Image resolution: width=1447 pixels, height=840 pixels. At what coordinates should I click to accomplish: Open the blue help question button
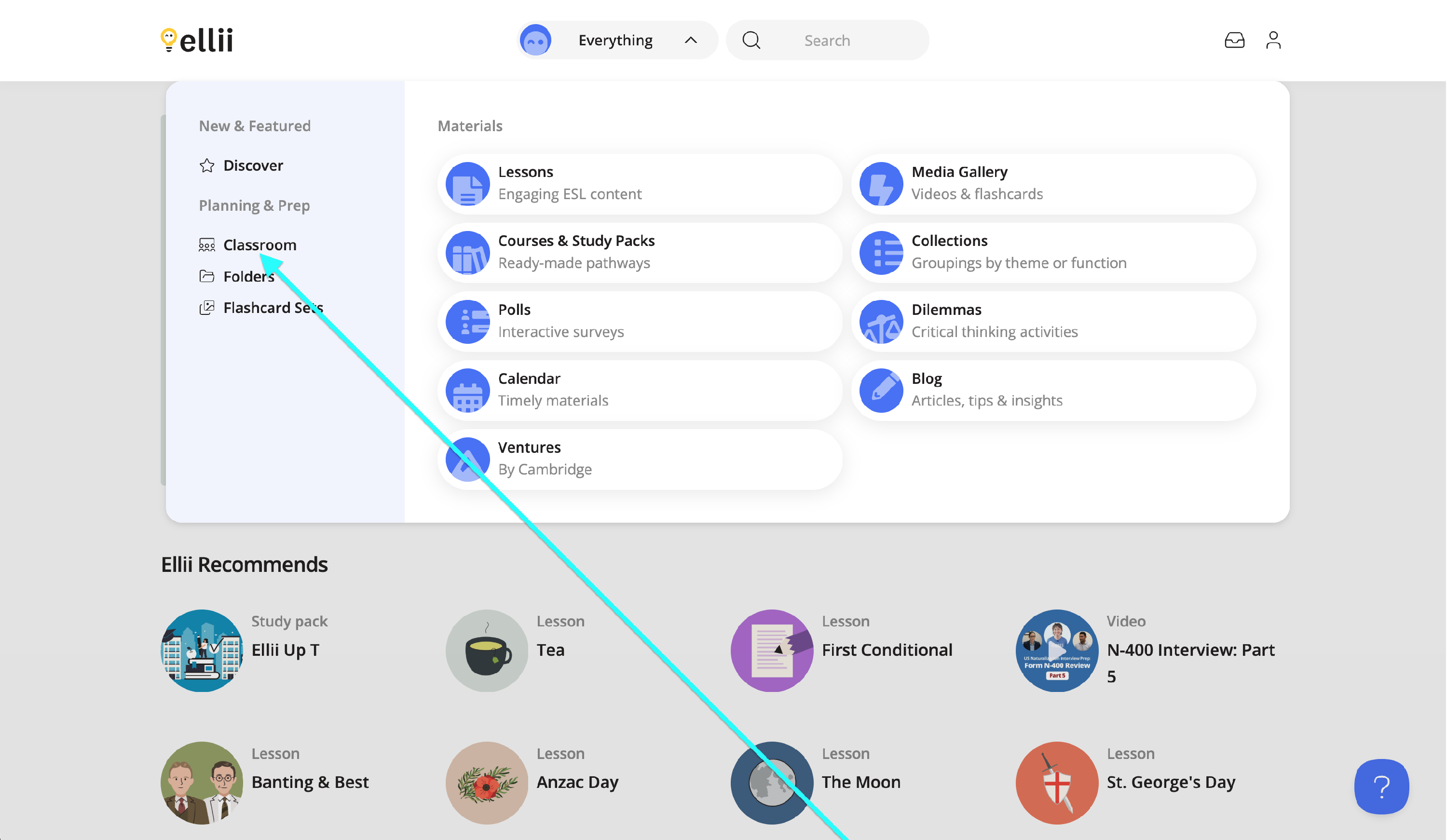(x=1381, y=786)
